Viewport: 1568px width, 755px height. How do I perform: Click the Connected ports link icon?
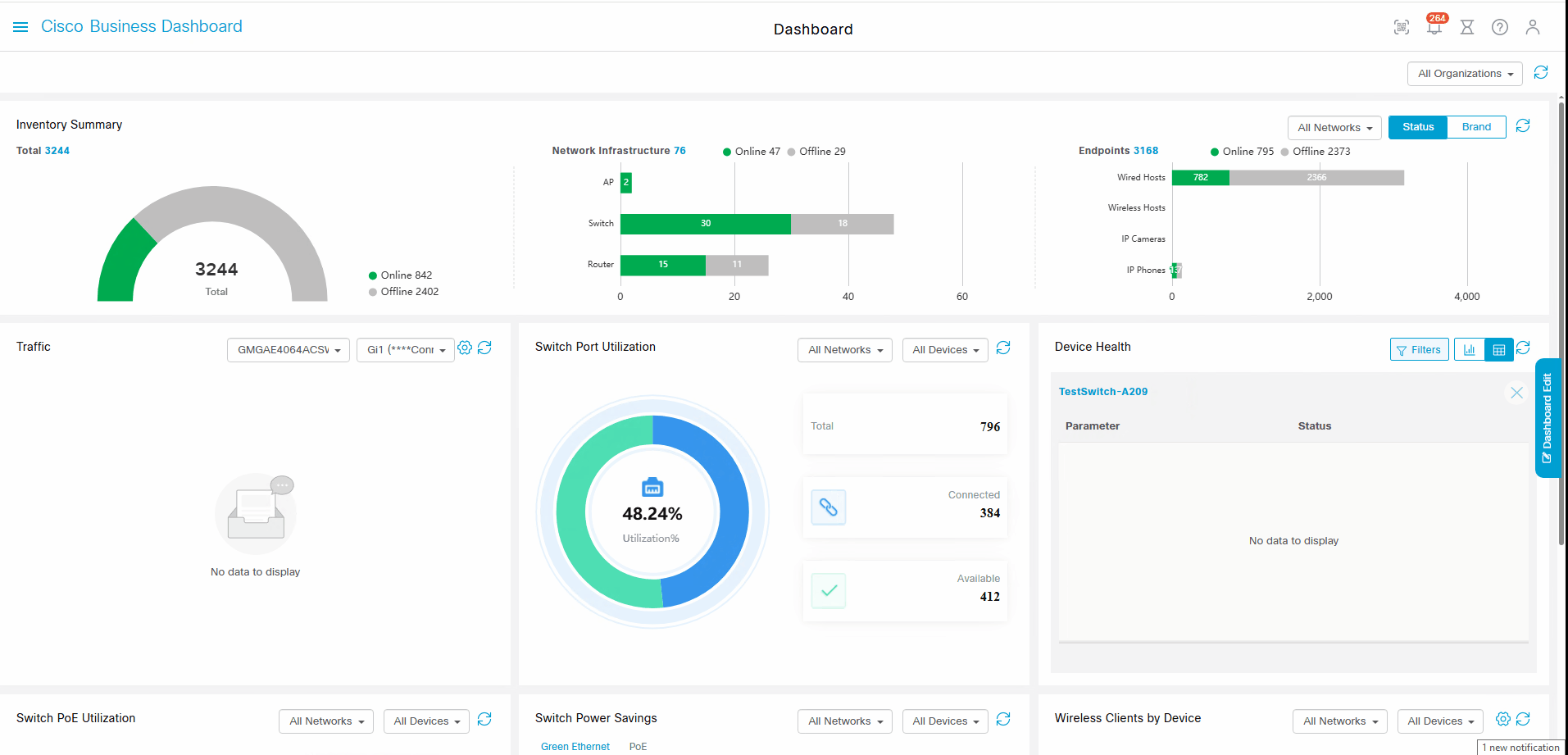tap(829, 507)
